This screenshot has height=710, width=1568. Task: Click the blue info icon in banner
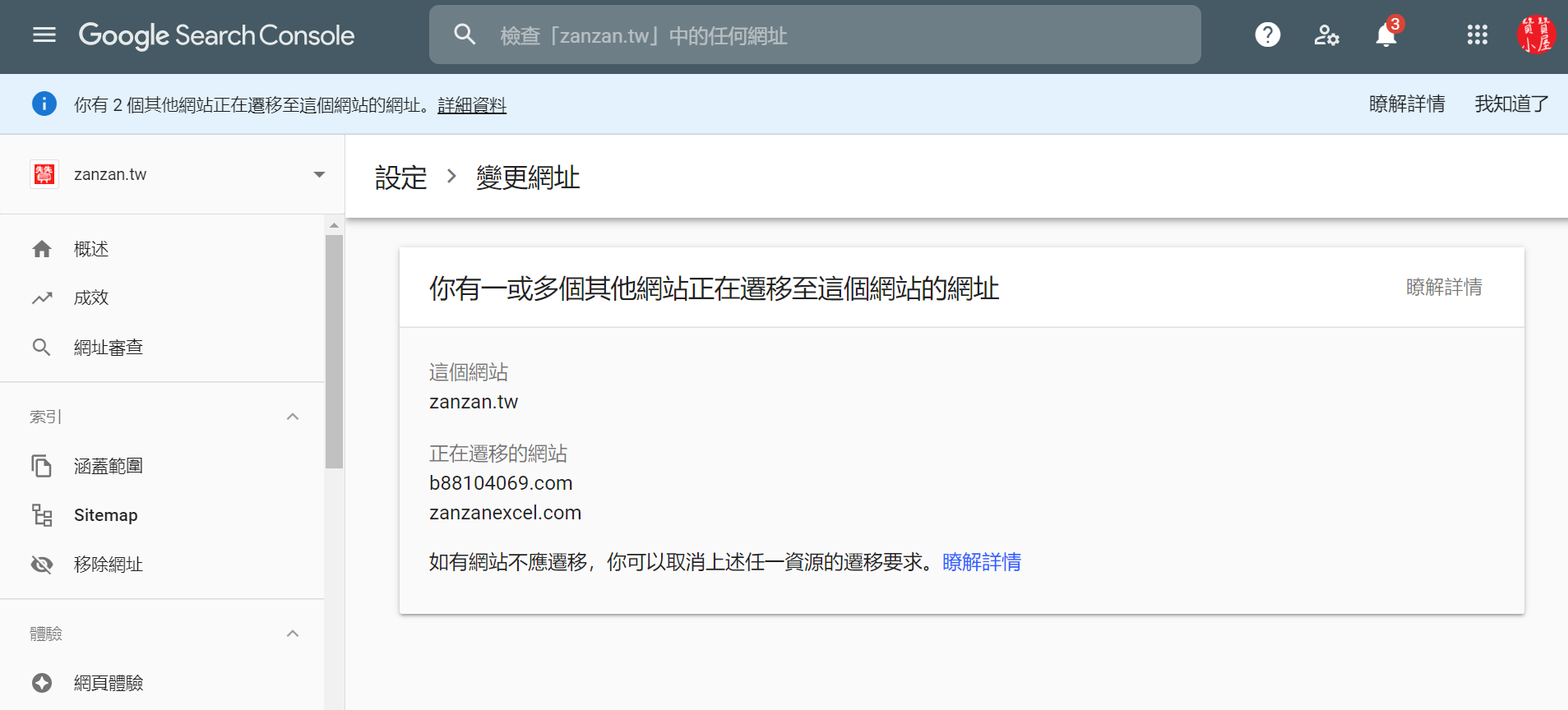click(x=44, y=104)
